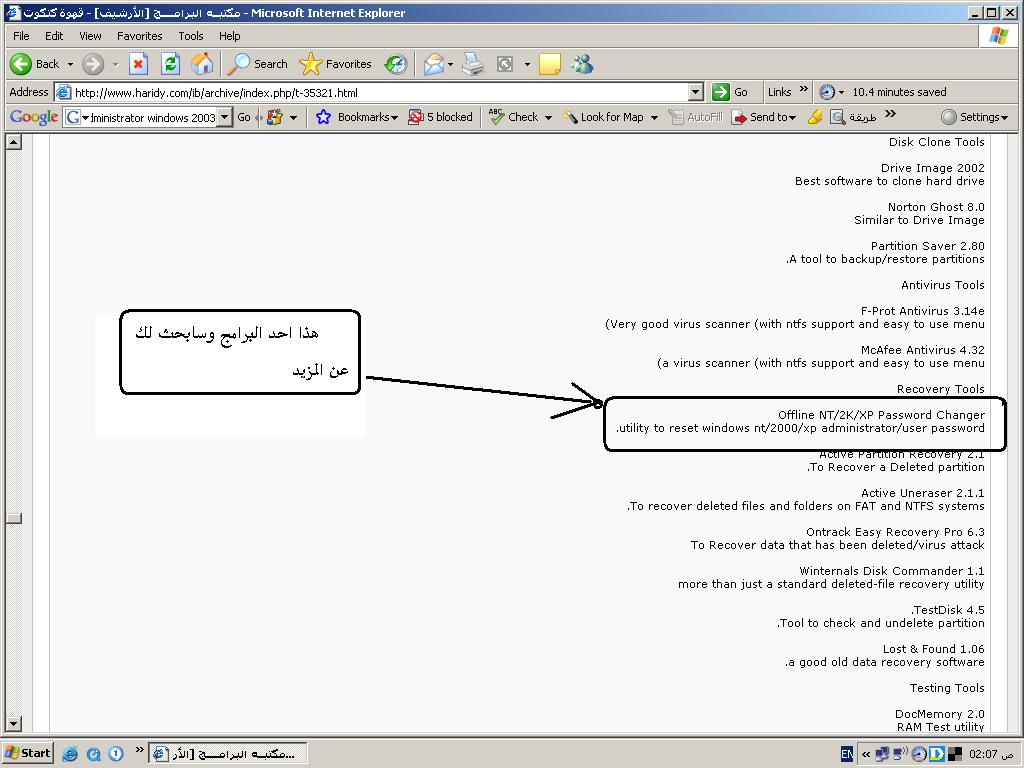Viewport: 1024px width, 768px height.
Task: Toggle the Favorites panel
Action: (336, 64)
